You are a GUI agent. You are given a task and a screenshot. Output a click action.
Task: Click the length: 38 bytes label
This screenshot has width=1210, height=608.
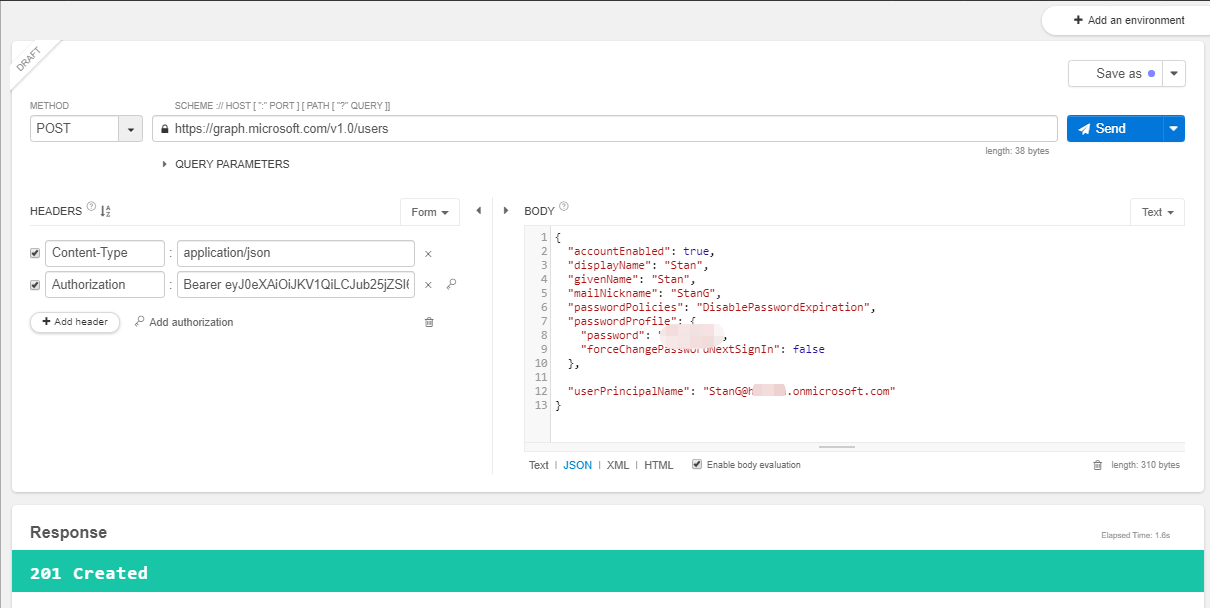tap(1017, 151)
